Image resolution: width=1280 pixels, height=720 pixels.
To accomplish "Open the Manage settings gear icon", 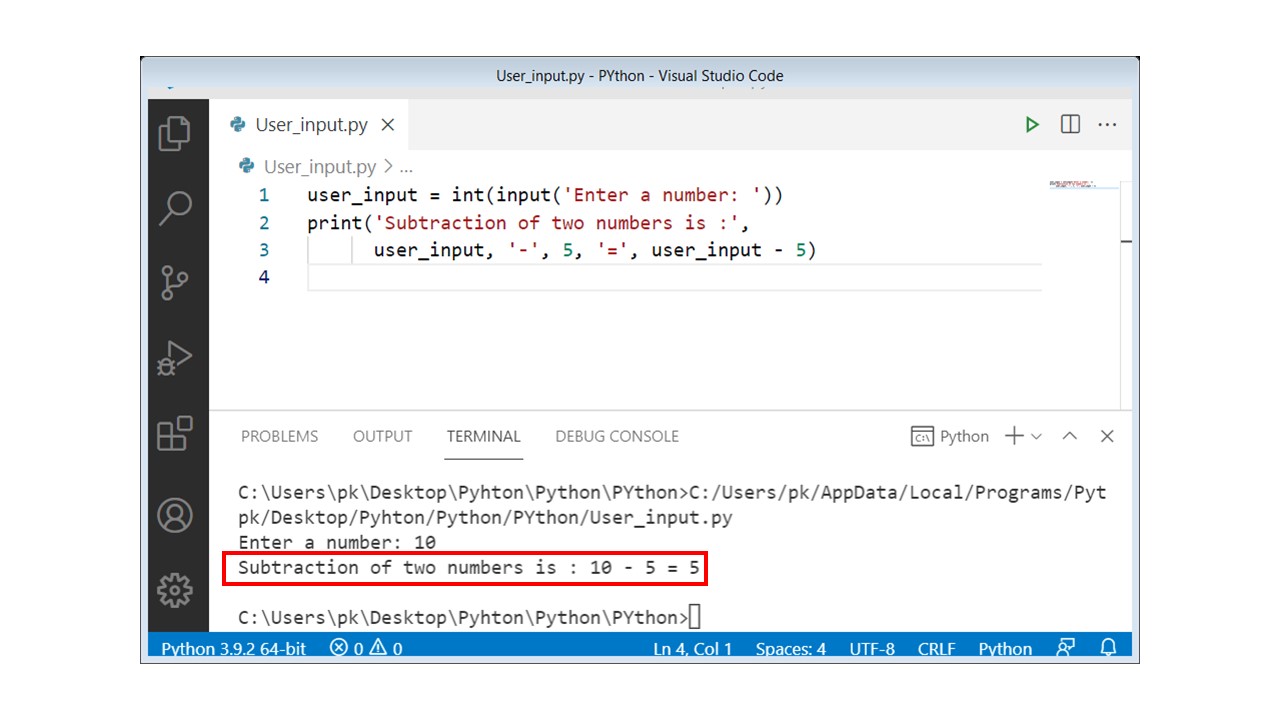I will pyautogui.click(x=176, y=591).
